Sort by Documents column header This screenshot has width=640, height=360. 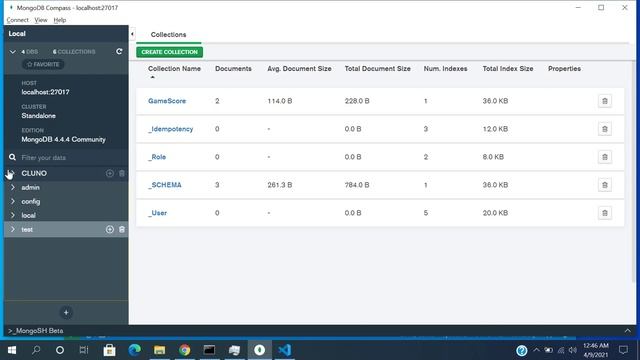point(233,69)
